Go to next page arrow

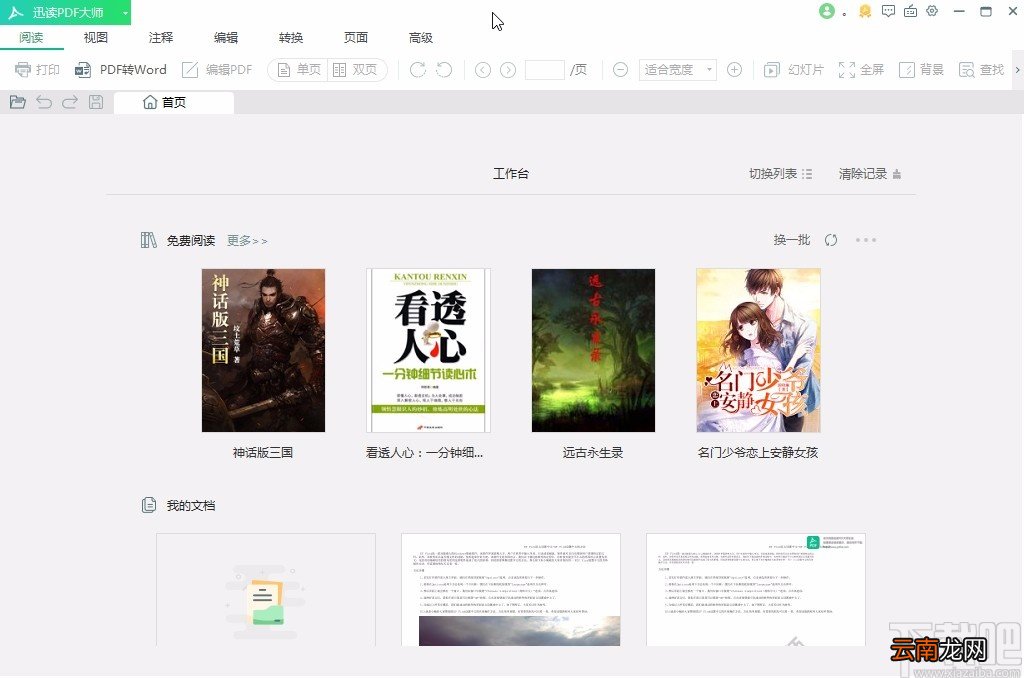pos(508,69)
